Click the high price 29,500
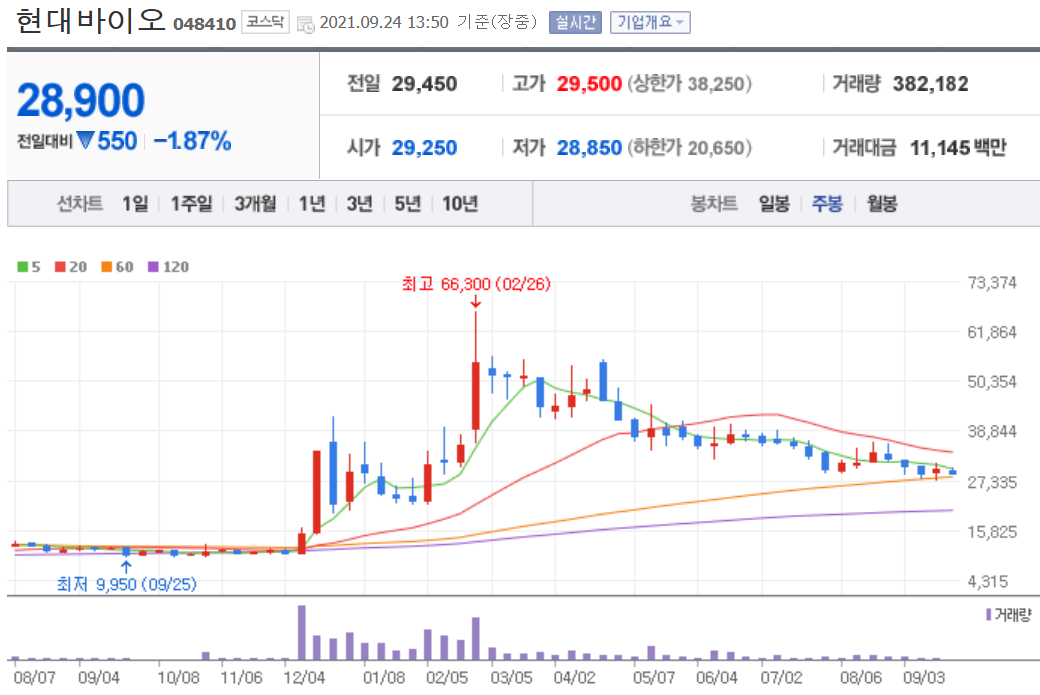 [x=589, y=84]
